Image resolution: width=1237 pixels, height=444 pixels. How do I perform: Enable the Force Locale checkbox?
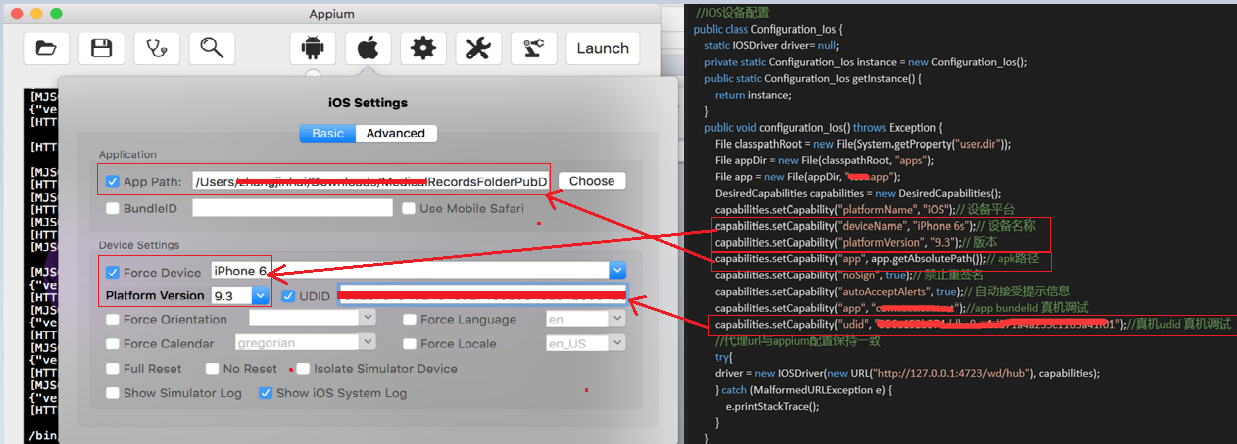click(410, 344)
